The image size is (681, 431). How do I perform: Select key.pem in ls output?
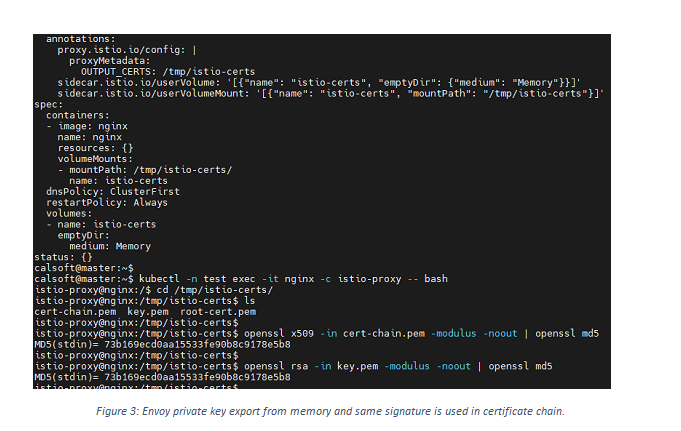pos(148,312)
